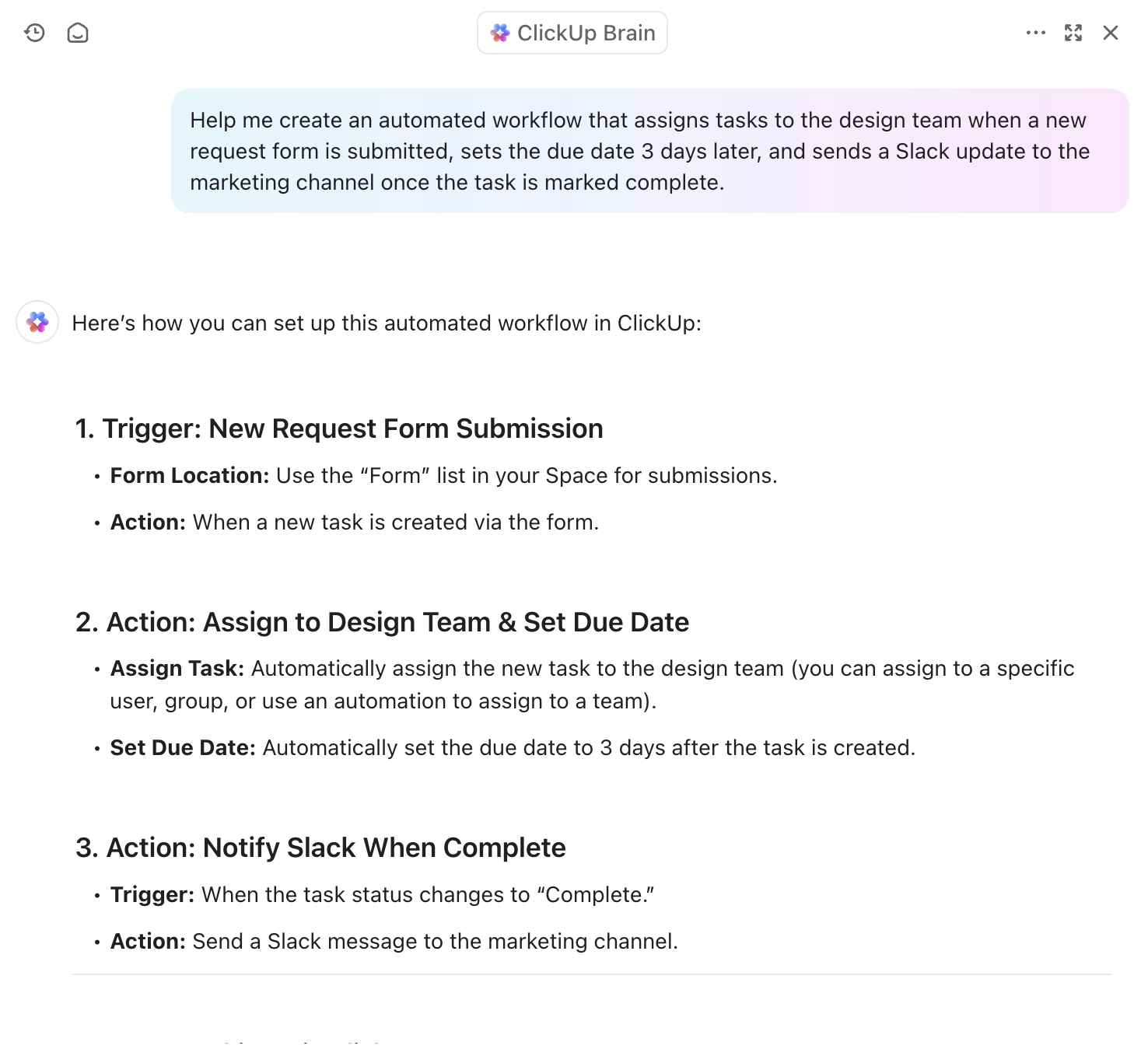Open the ClickUp Brain selector dropdown

[x=572, y=32]
